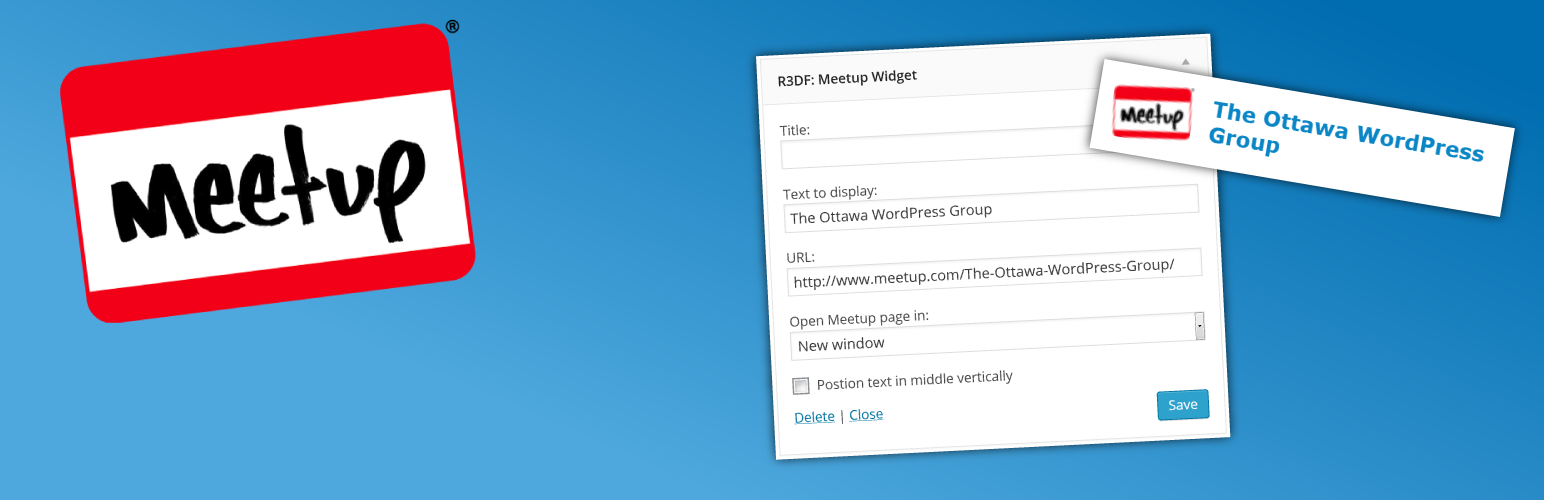Click the dropdown arrow for Open Meetup page in
Screen dimensions: 1544x500
(1199, 326)
